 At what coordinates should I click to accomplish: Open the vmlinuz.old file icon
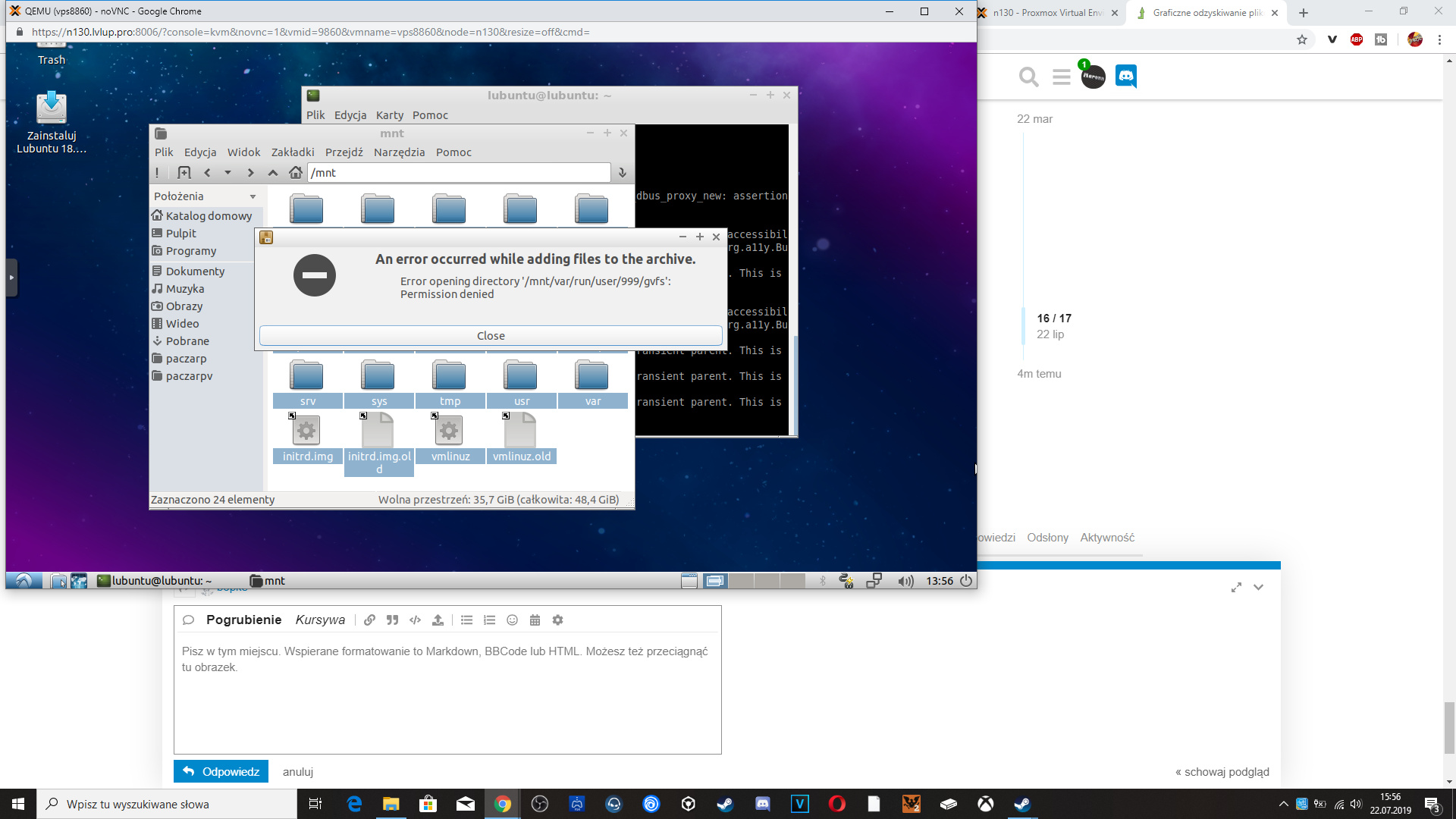click(521, 431)
